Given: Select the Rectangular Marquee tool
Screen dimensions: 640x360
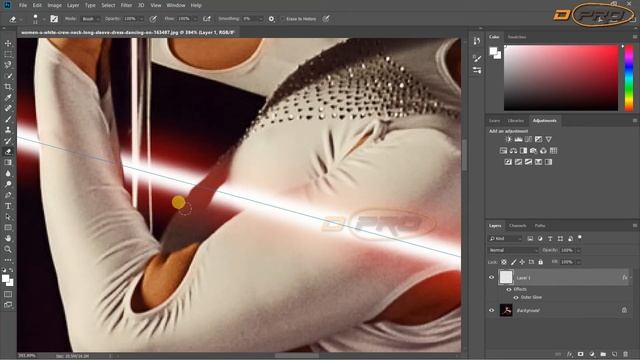Looking at the screenshot, I should pyautogui.click(x=8, y=54).
